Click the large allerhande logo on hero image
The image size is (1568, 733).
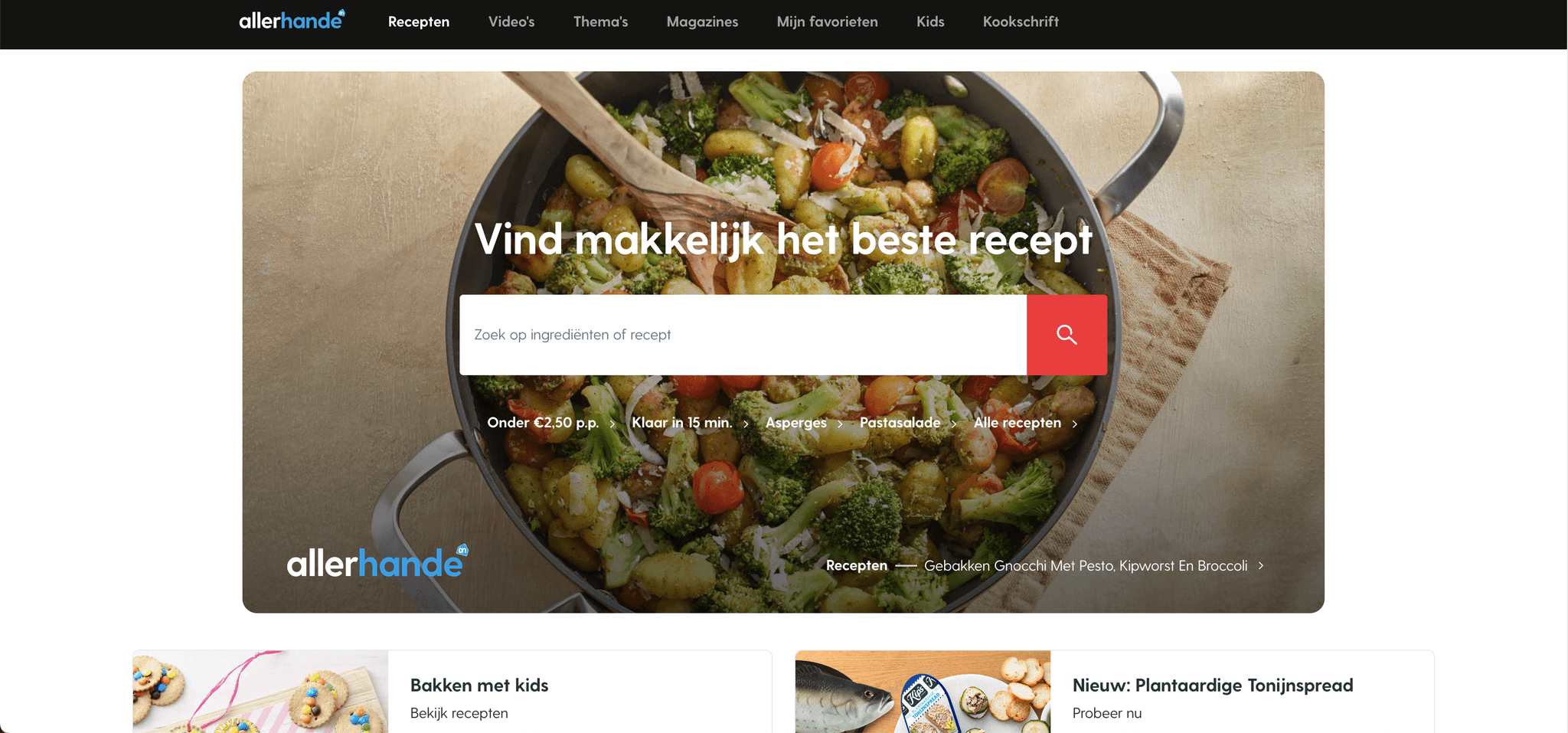point(377,561)
